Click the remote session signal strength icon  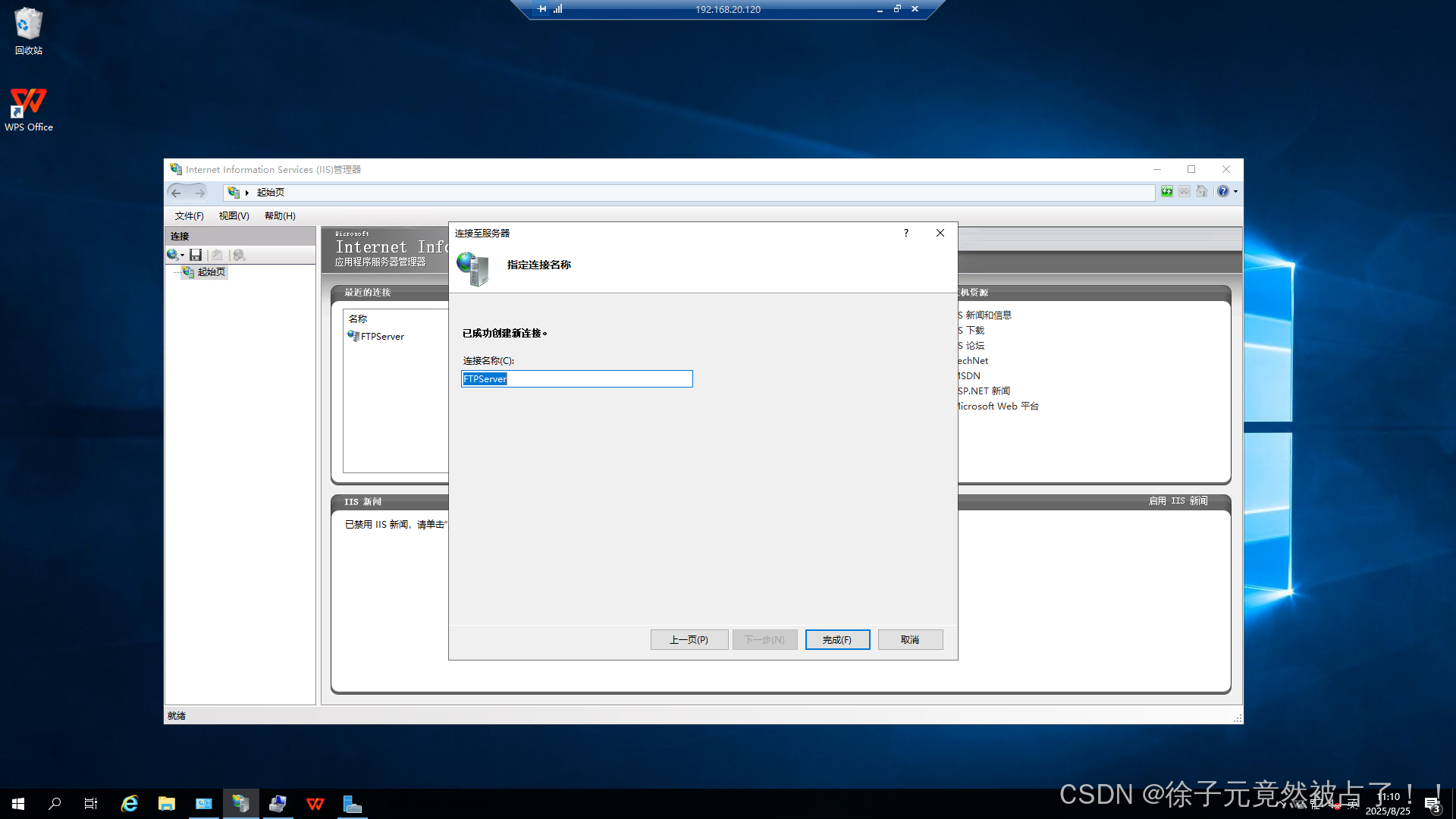click(x=558, y=9)
